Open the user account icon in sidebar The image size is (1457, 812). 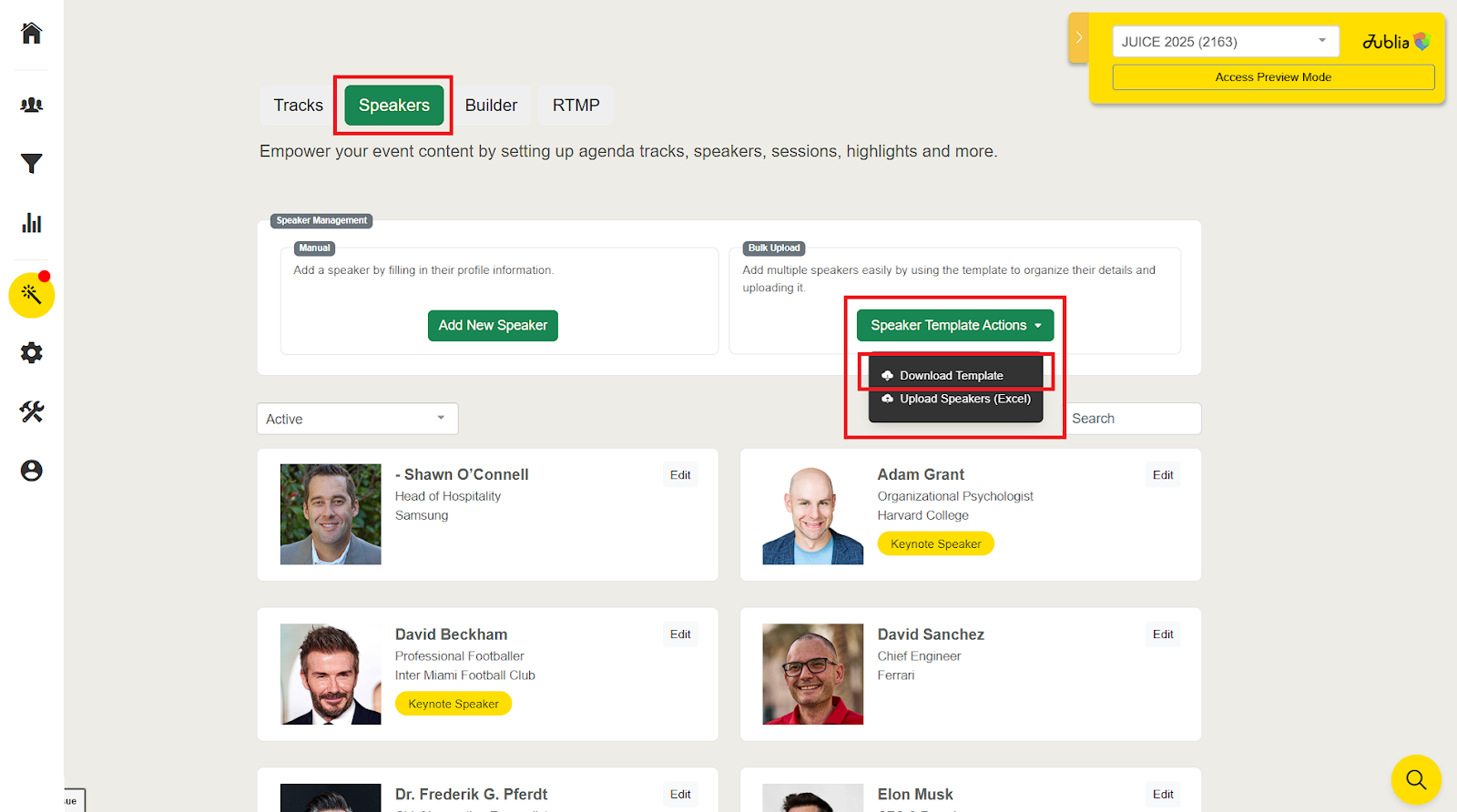[x=32, y=471]
